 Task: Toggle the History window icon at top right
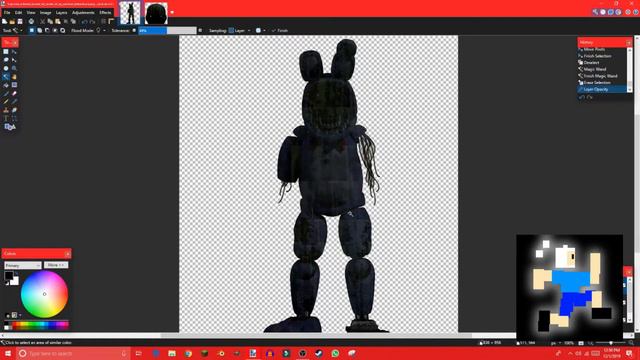[603, 12]
